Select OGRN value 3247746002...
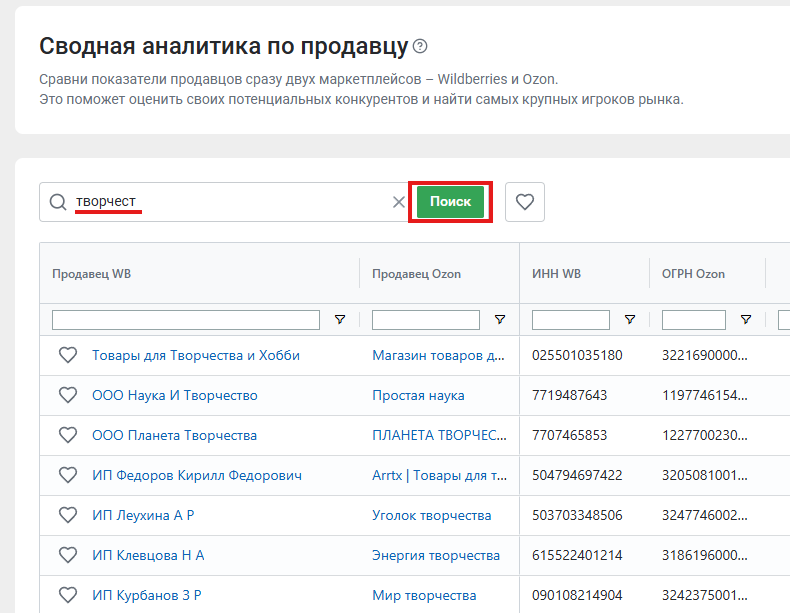 [705, 515]
